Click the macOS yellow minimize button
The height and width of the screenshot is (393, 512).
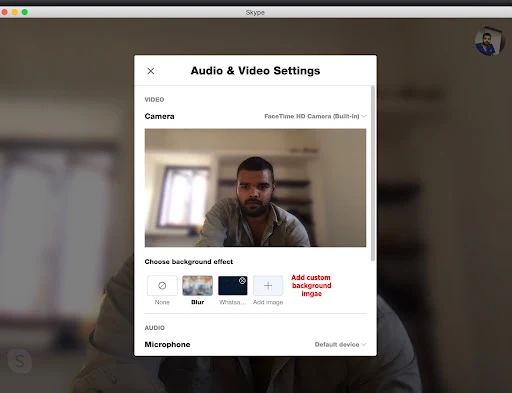(15, 12)
